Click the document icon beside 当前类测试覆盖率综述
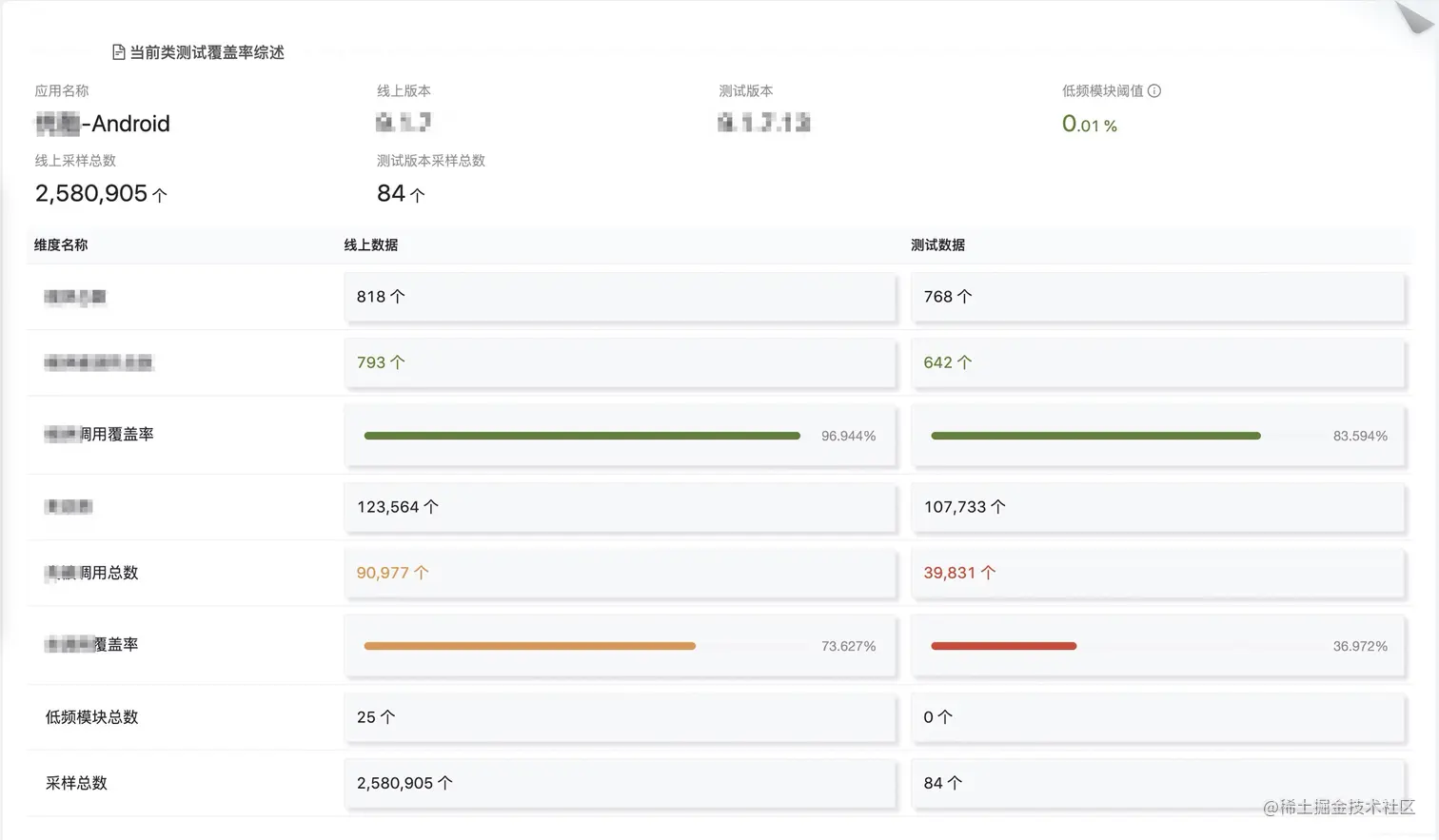This screenshot has width=1439, height=840. click(118, 52)
